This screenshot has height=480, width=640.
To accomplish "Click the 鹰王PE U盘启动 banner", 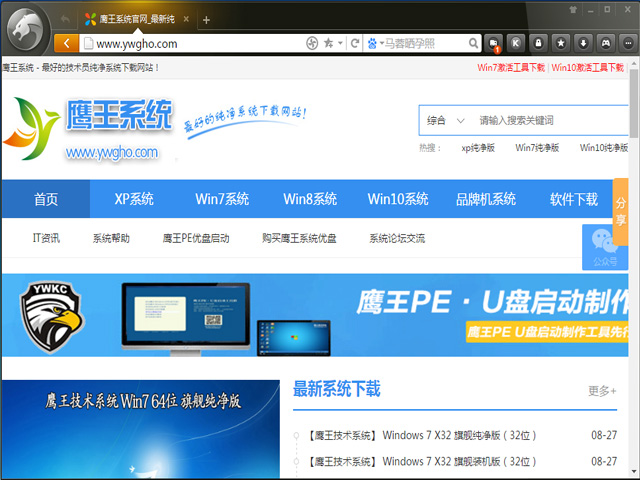I will [x=315, y=315].
